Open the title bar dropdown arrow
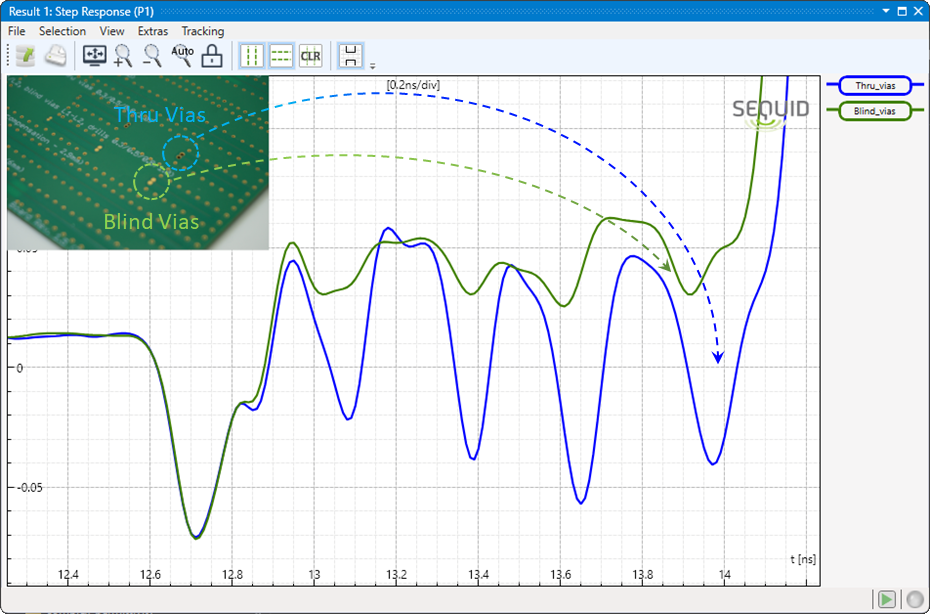The height and width of the screenshot is (614, 930). pos(885,11)
